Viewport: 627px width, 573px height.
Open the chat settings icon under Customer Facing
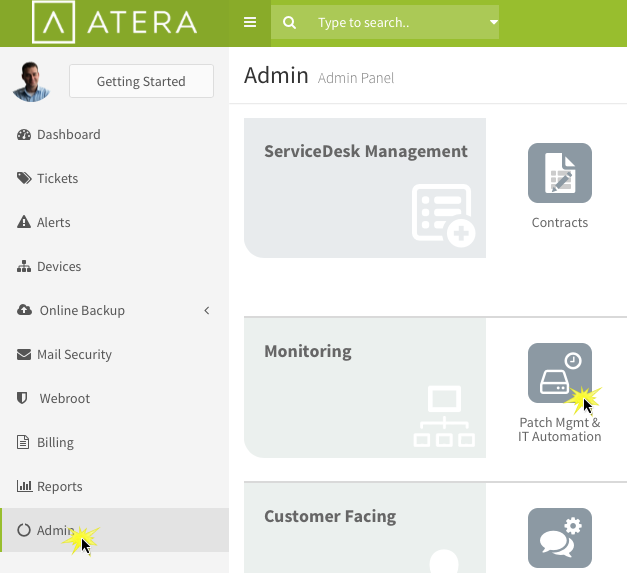point(559,538)
